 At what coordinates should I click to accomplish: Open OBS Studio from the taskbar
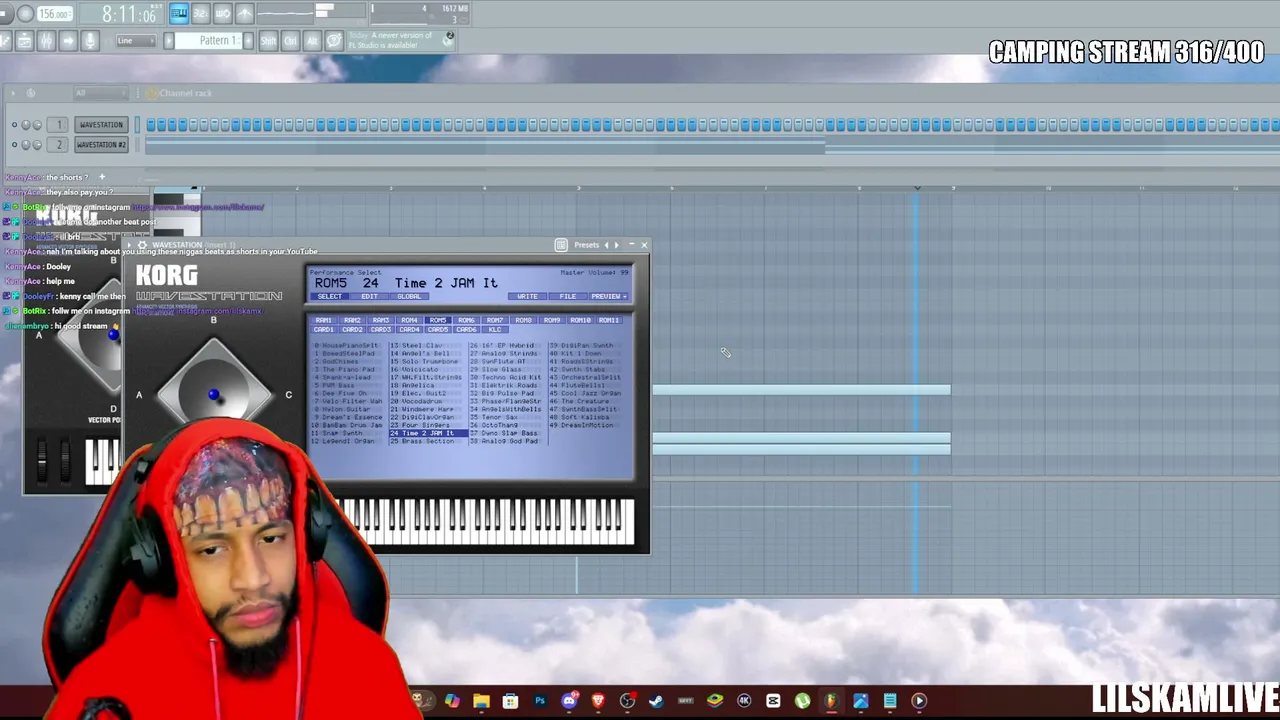[x=627, y=701]
